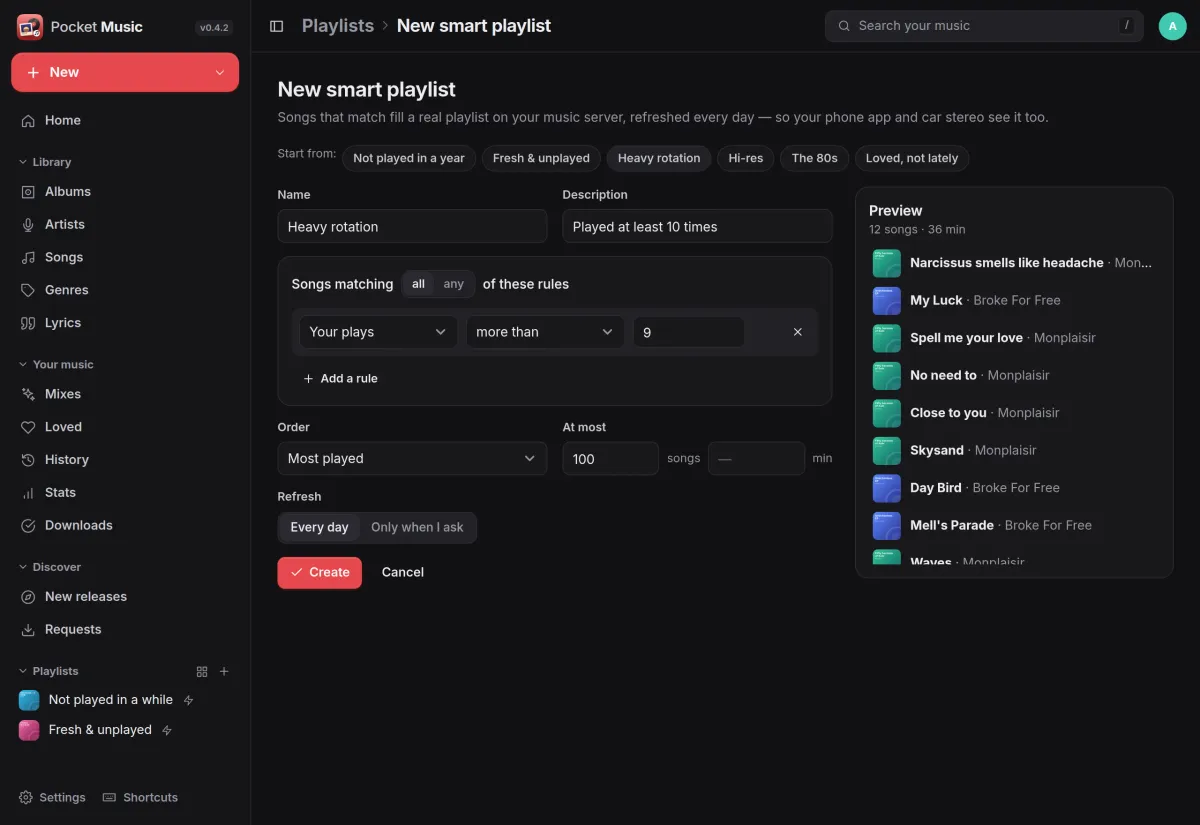Select Every day refresh
1200x825 pixels.
click(319, 528)
